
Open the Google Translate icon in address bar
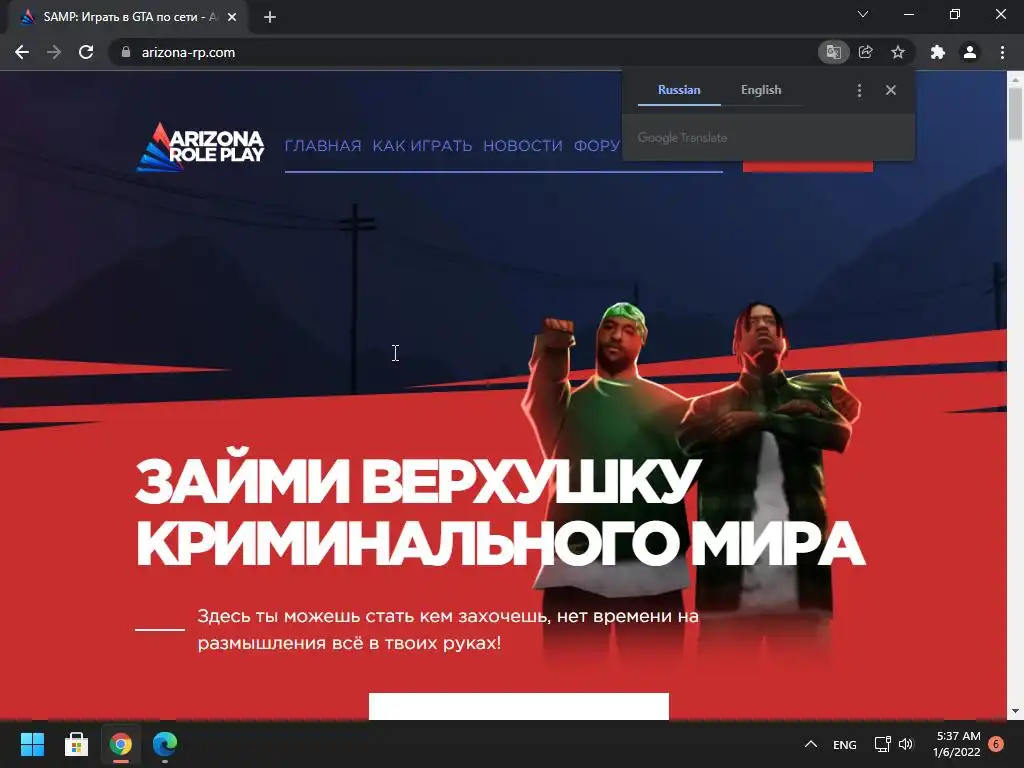833,52
